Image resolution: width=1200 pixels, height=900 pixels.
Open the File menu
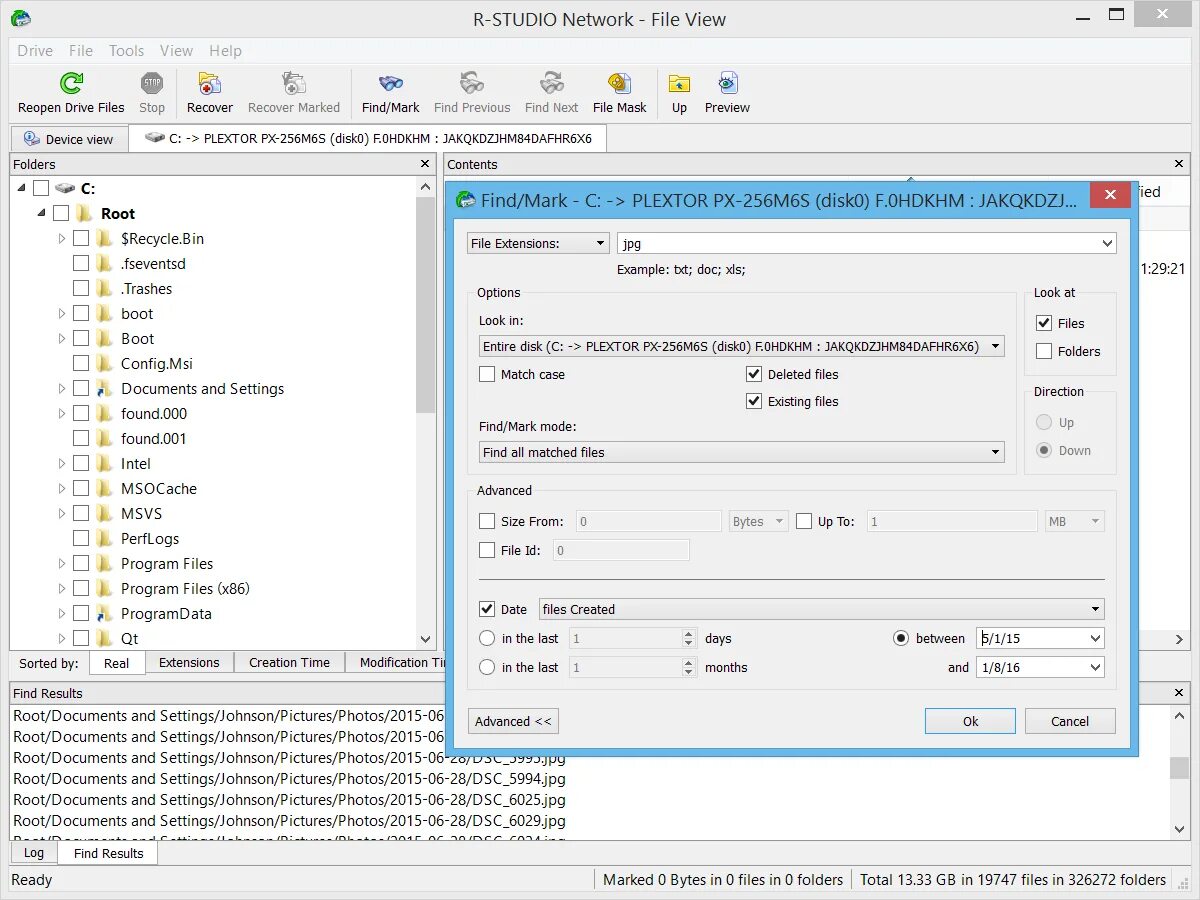tap(81, 50)
